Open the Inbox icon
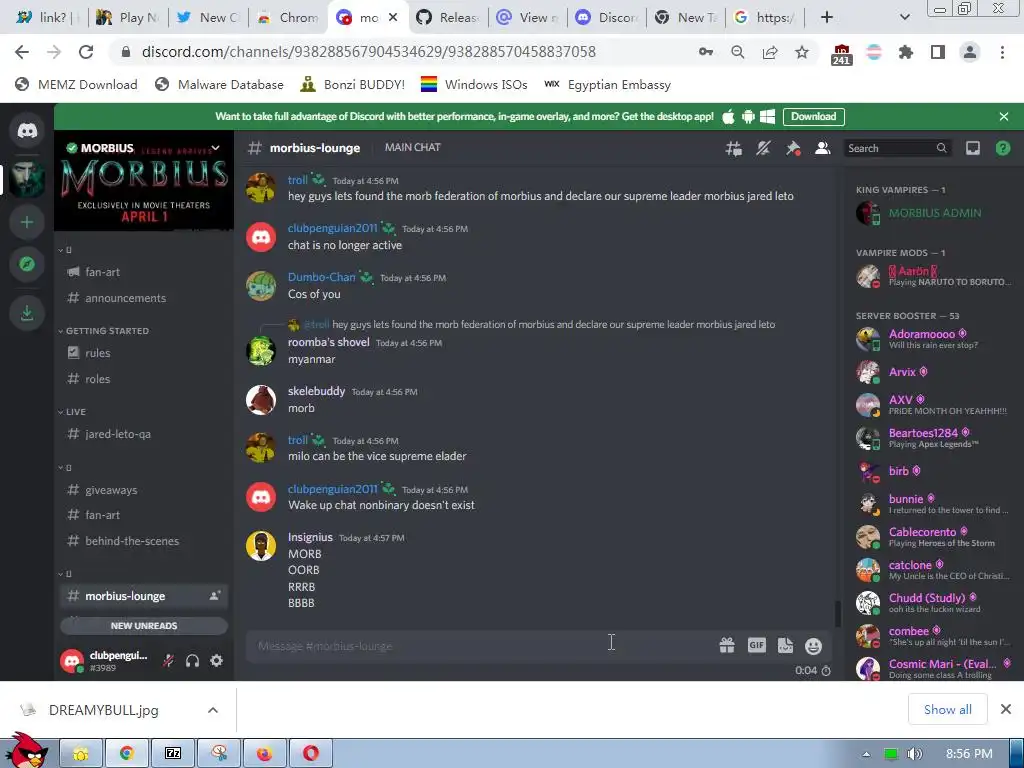The width and height of the screenshot is (1024, 768). pos(972,148)
